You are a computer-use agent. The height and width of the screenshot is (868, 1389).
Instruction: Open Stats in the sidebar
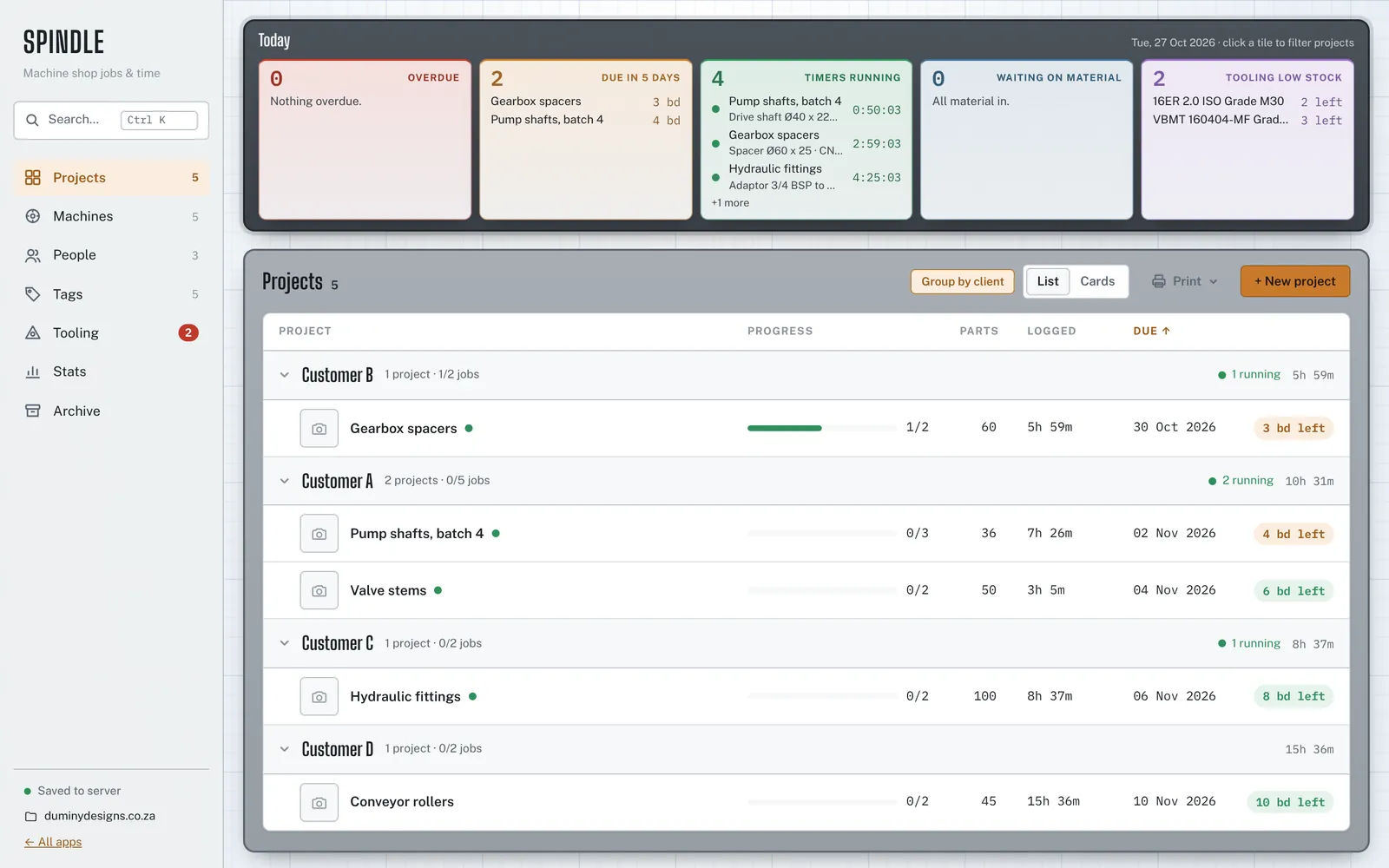tap(111, 372)
